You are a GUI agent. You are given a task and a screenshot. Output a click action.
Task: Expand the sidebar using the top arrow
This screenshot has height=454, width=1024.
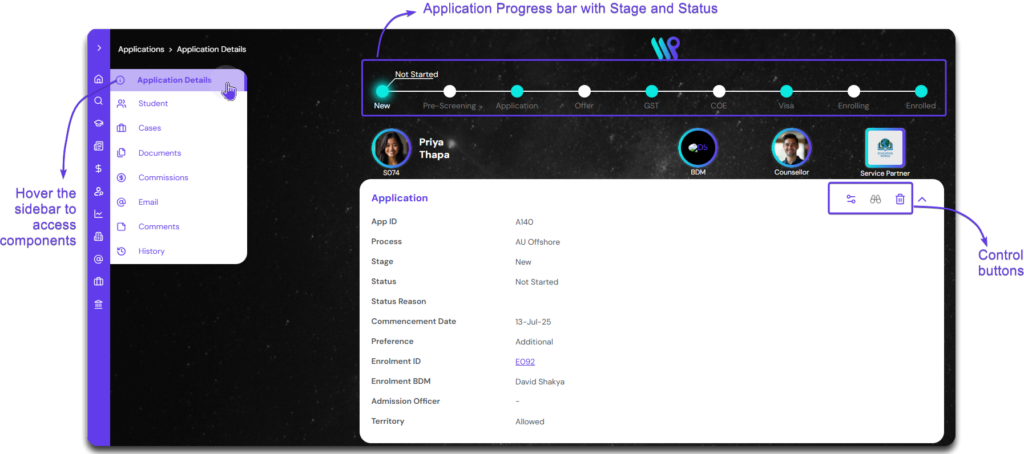(x=98, y=48)
